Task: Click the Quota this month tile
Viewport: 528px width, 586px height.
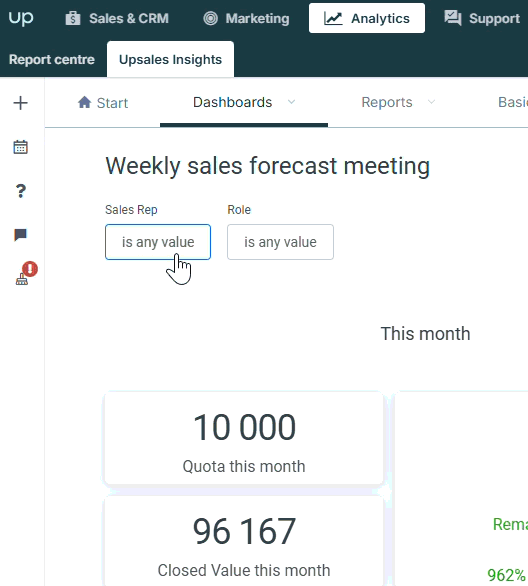Action: (244, 438)
